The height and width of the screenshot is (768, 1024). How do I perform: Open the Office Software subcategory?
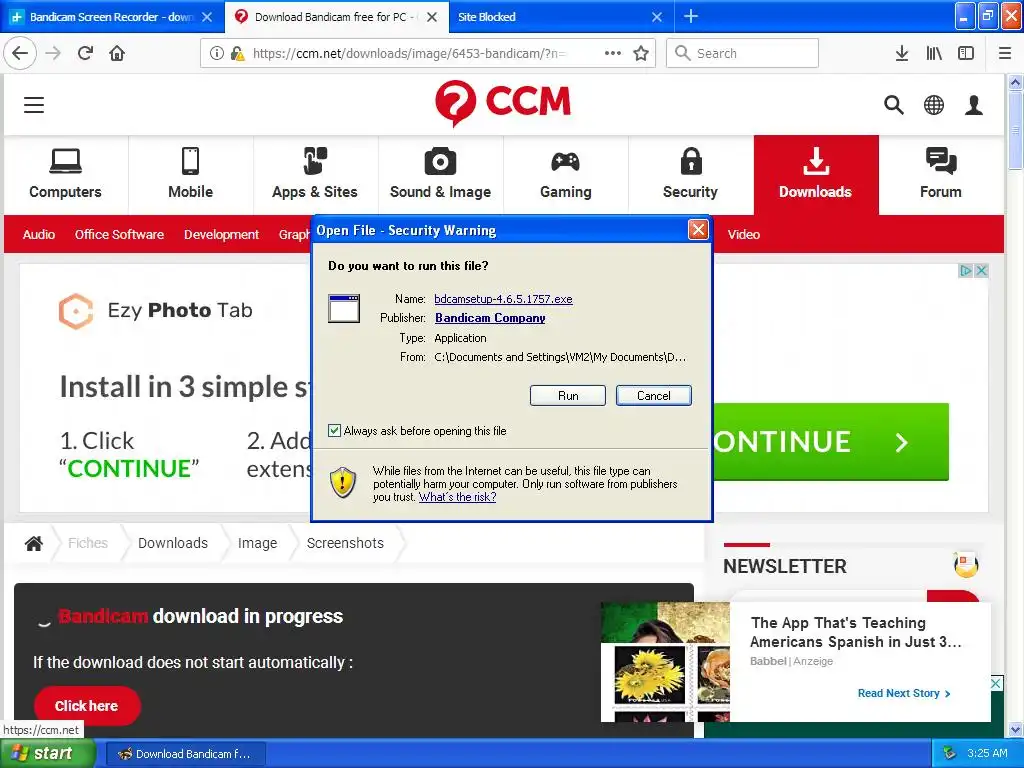point(119,234)
